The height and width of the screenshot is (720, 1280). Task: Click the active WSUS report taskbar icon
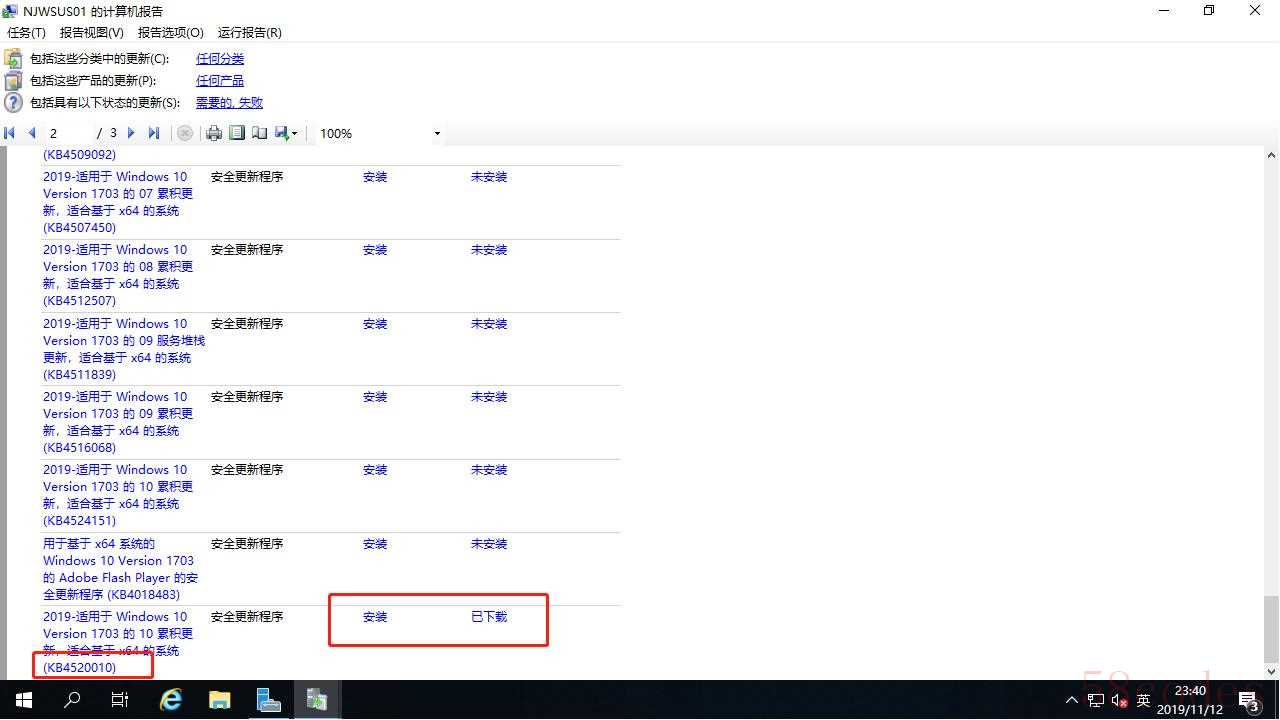(317, 700)
